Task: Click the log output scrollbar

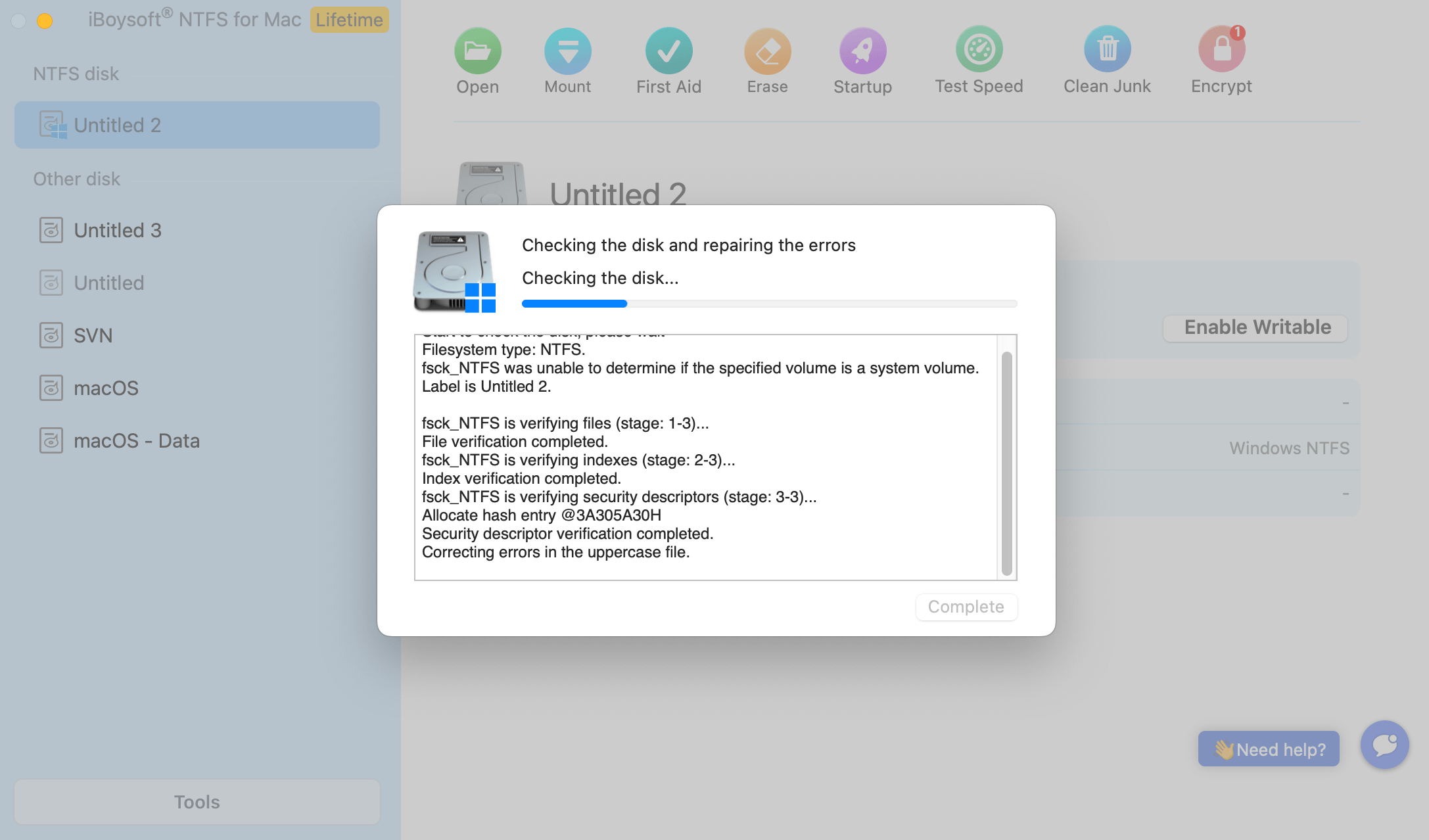Action: point(1006,463)
